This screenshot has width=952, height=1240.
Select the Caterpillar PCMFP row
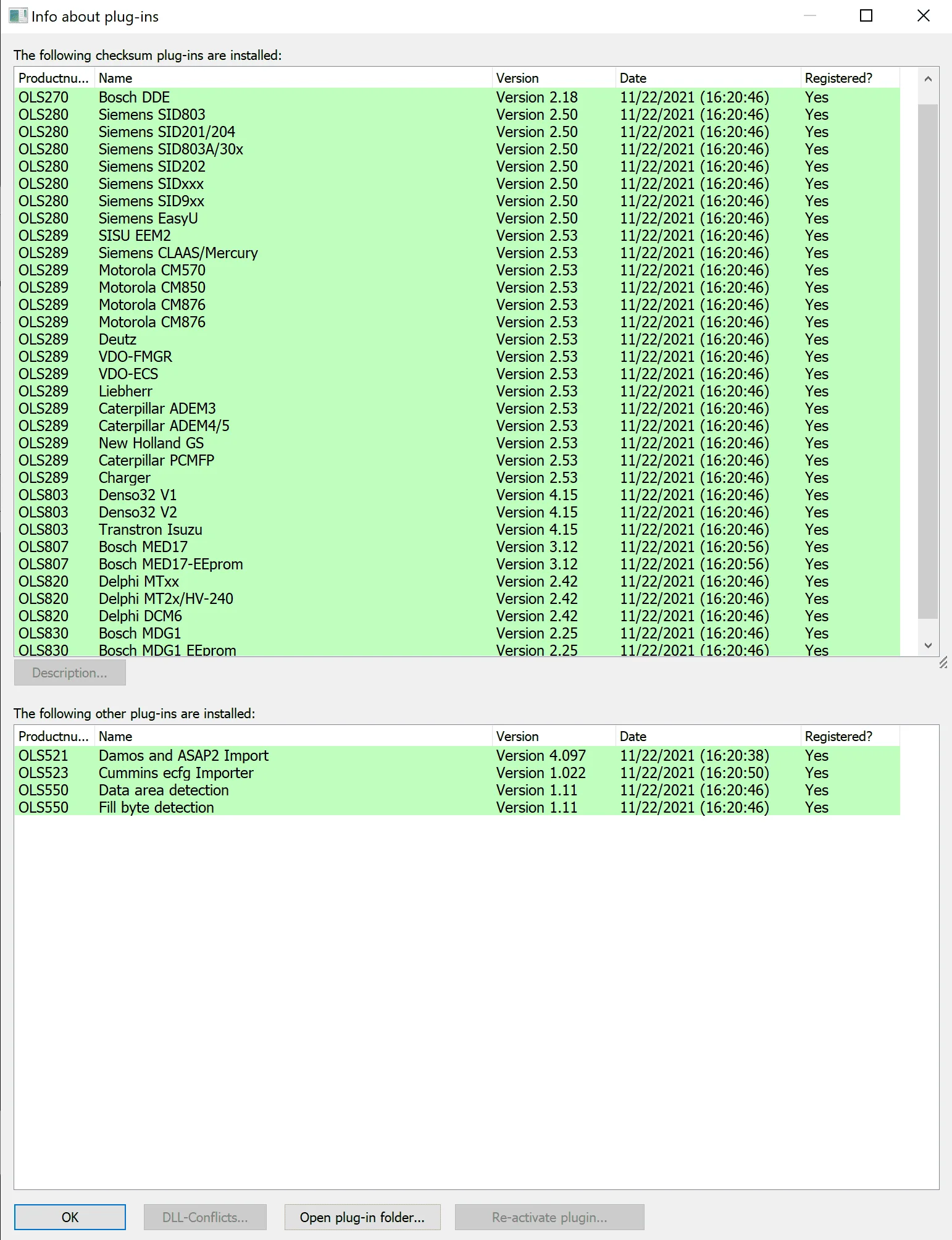(457, 460)
